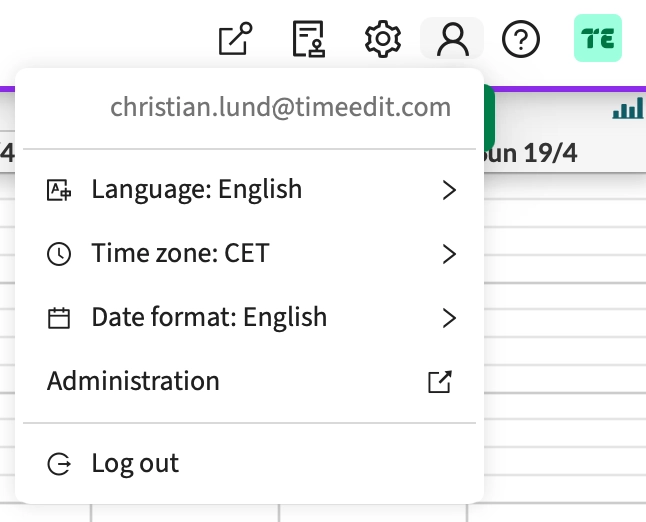Select the 'Language: English' menu entry
Viewport: 646px width, 522px height.
196,189
